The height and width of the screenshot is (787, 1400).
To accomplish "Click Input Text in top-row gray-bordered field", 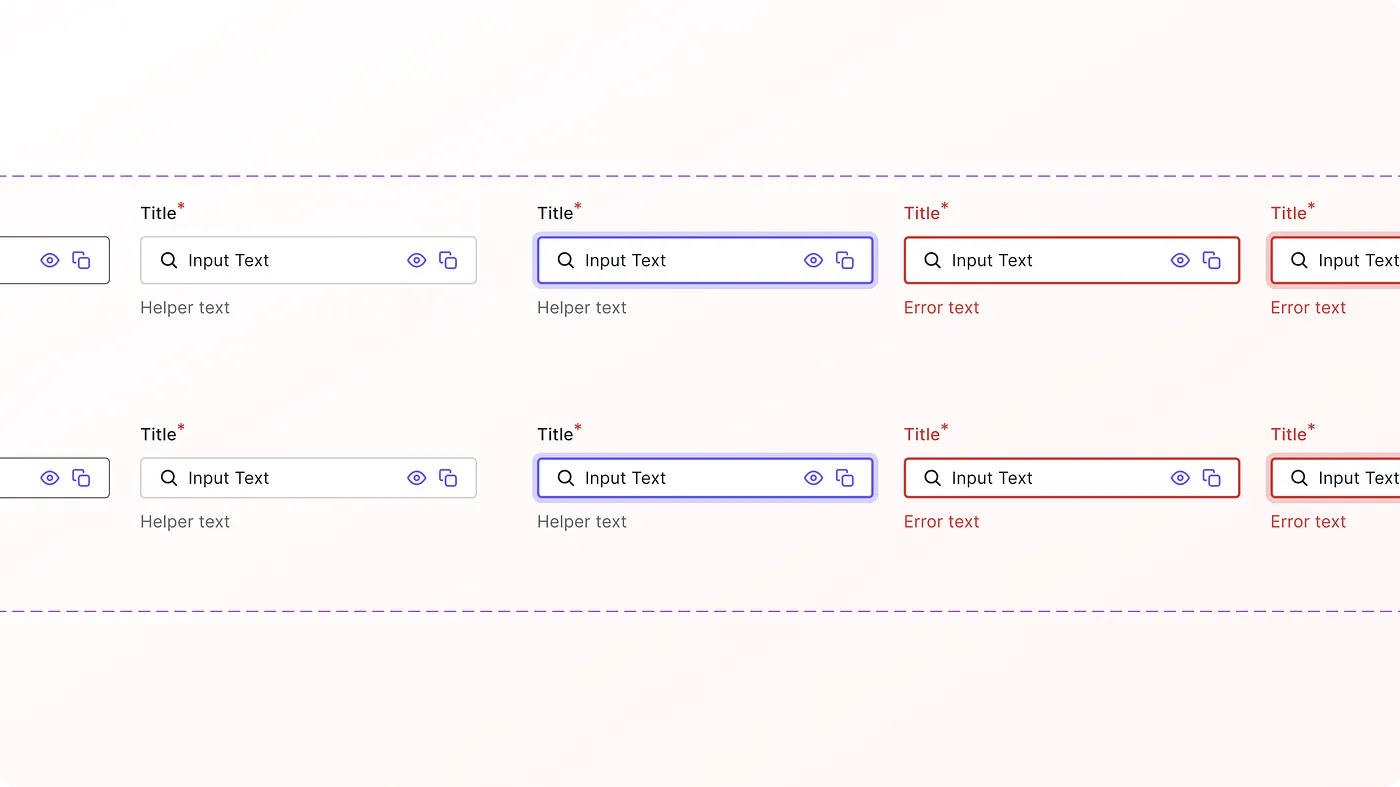I will point(229,260).
